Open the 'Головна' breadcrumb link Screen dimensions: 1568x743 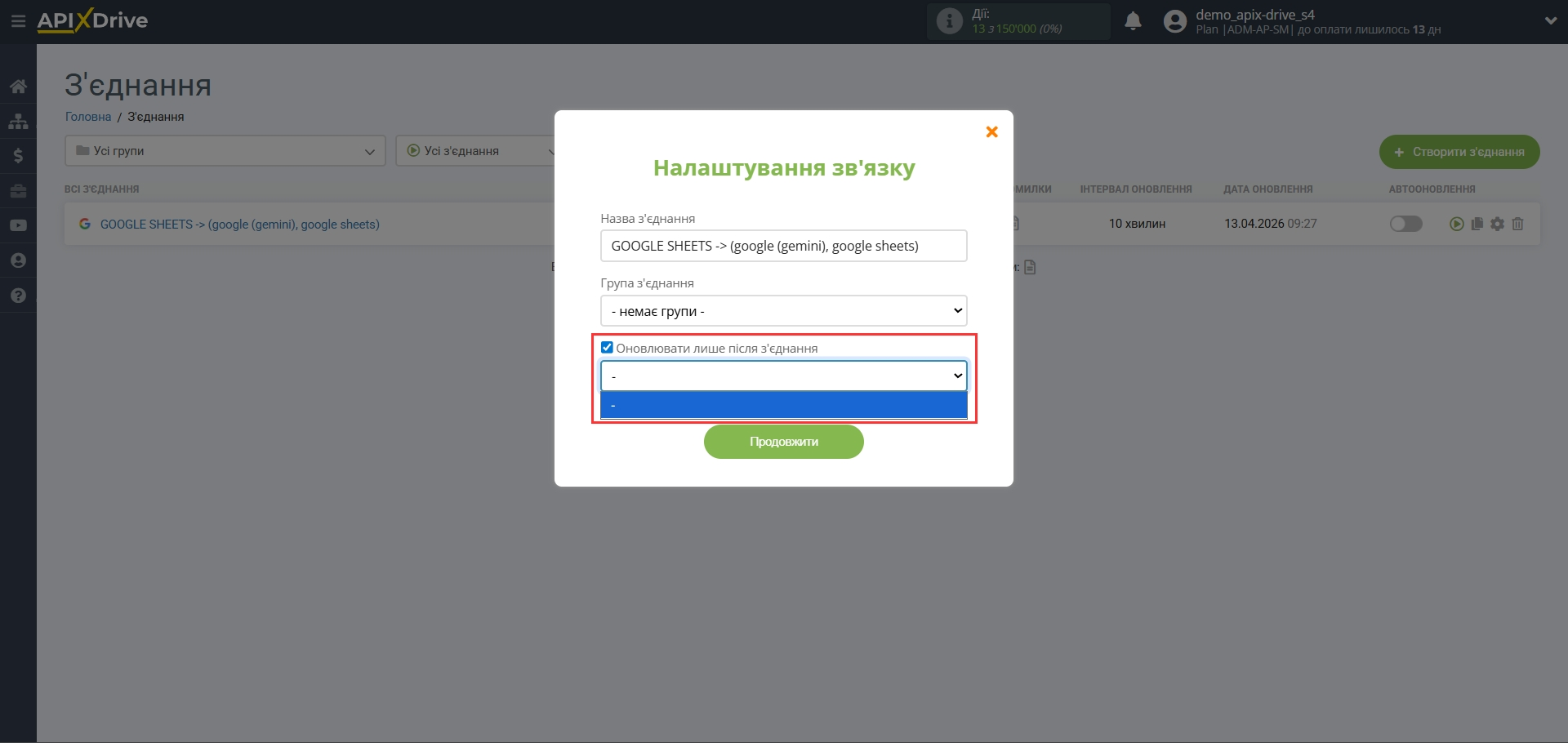pyautogui.click(x=87, y=116)
